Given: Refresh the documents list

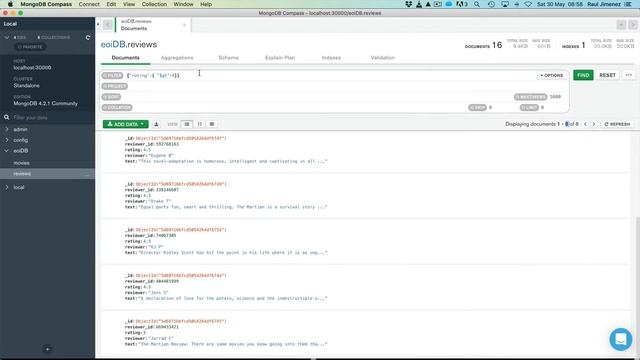Looking at the screenshot, I should tap(617, 124).
